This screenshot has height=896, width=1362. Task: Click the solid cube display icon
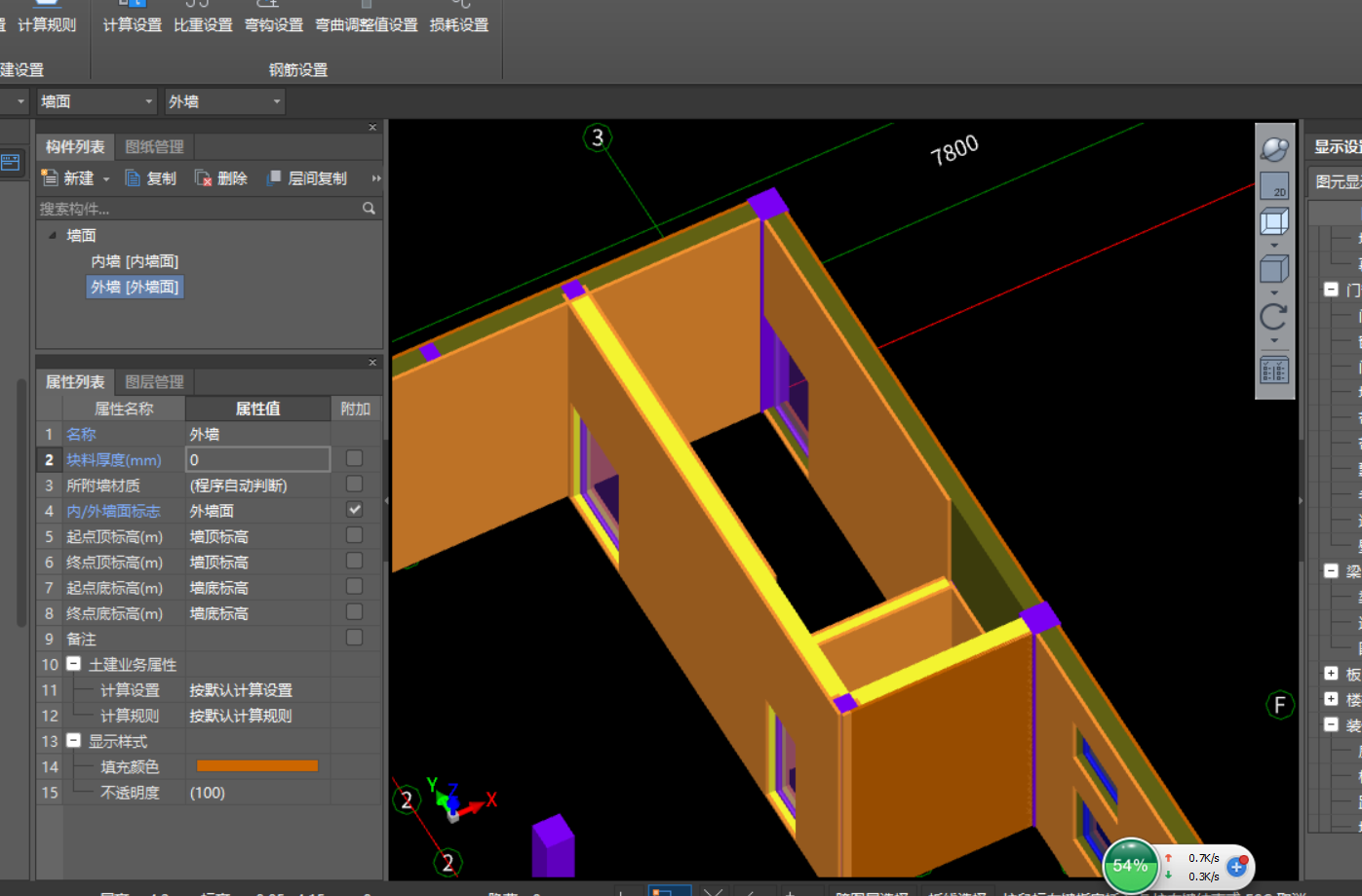pyautogui.click(x=1274, y=268)
